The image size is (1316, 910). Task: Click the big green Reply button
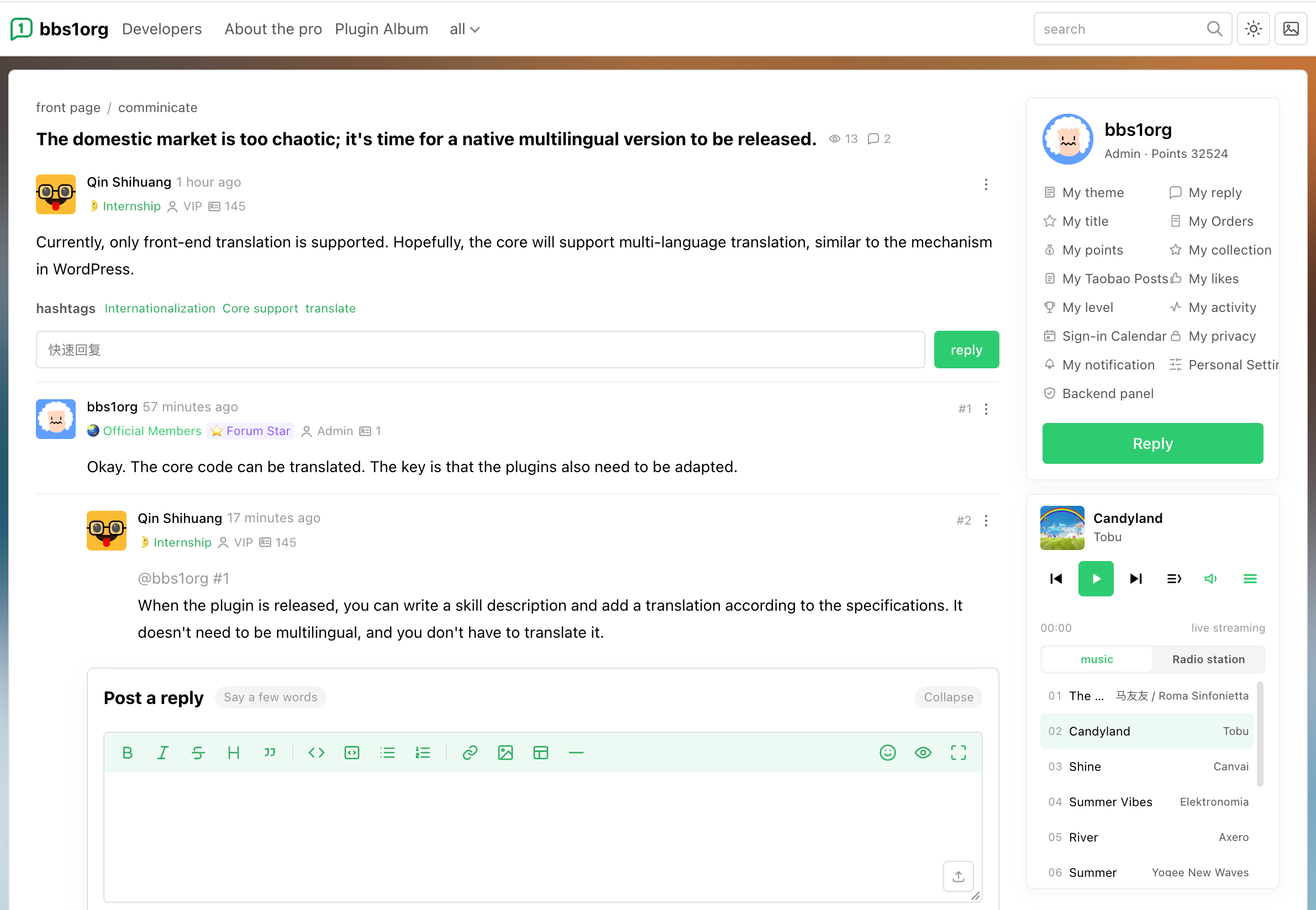point(1152,443)
